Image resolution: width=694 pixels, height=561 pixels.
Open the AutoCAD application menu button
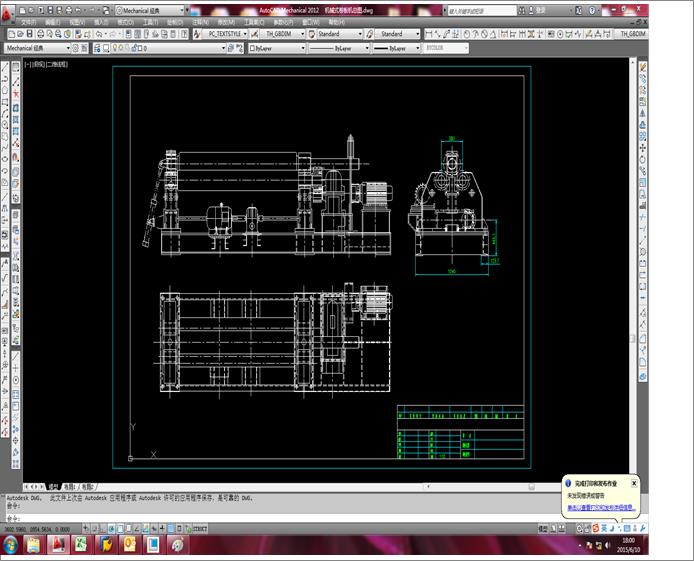pyautogui.click(x=8, y=14)
